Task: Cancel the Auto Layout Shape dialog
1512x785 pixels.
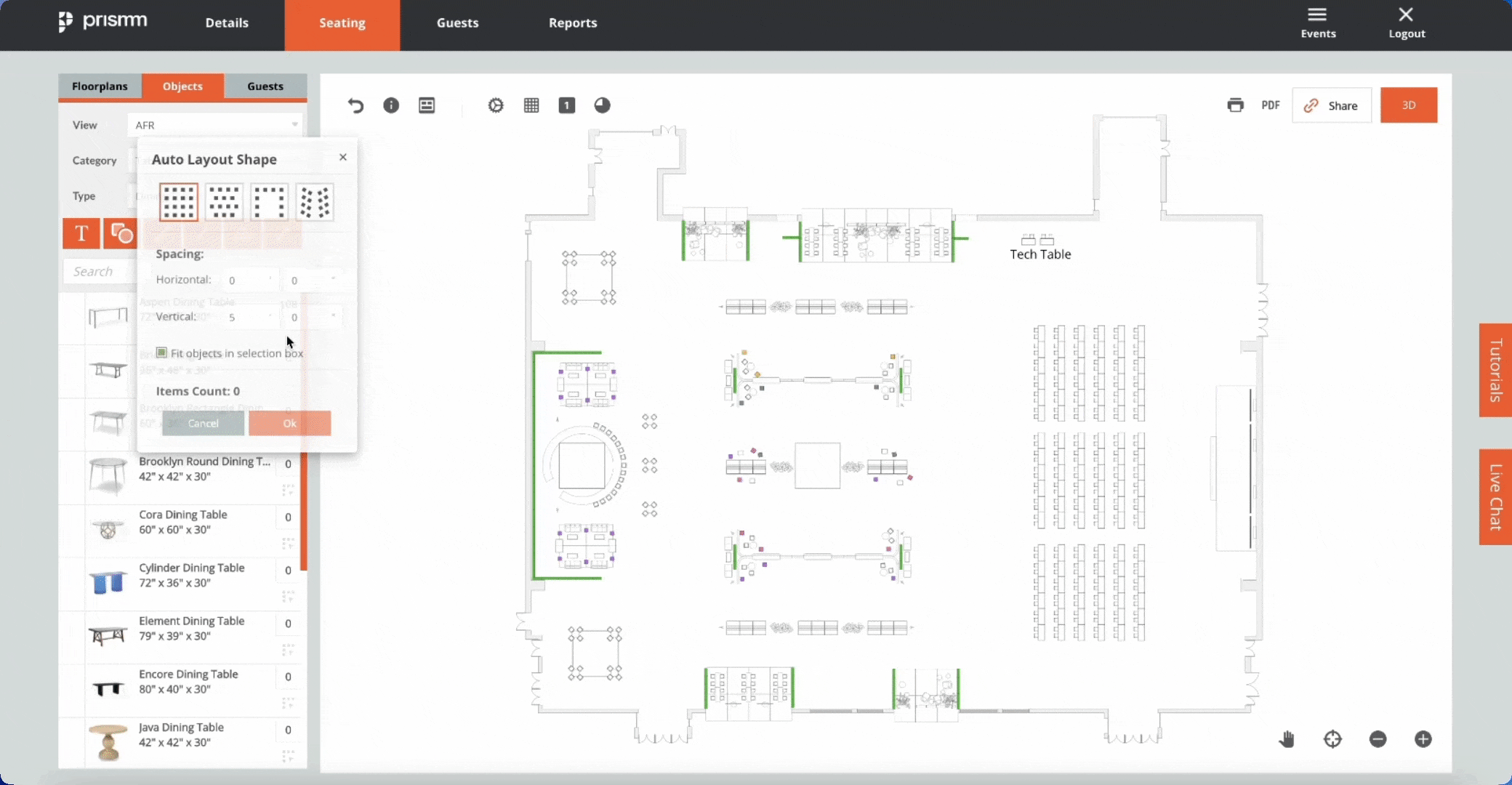Action: point(201,422)
